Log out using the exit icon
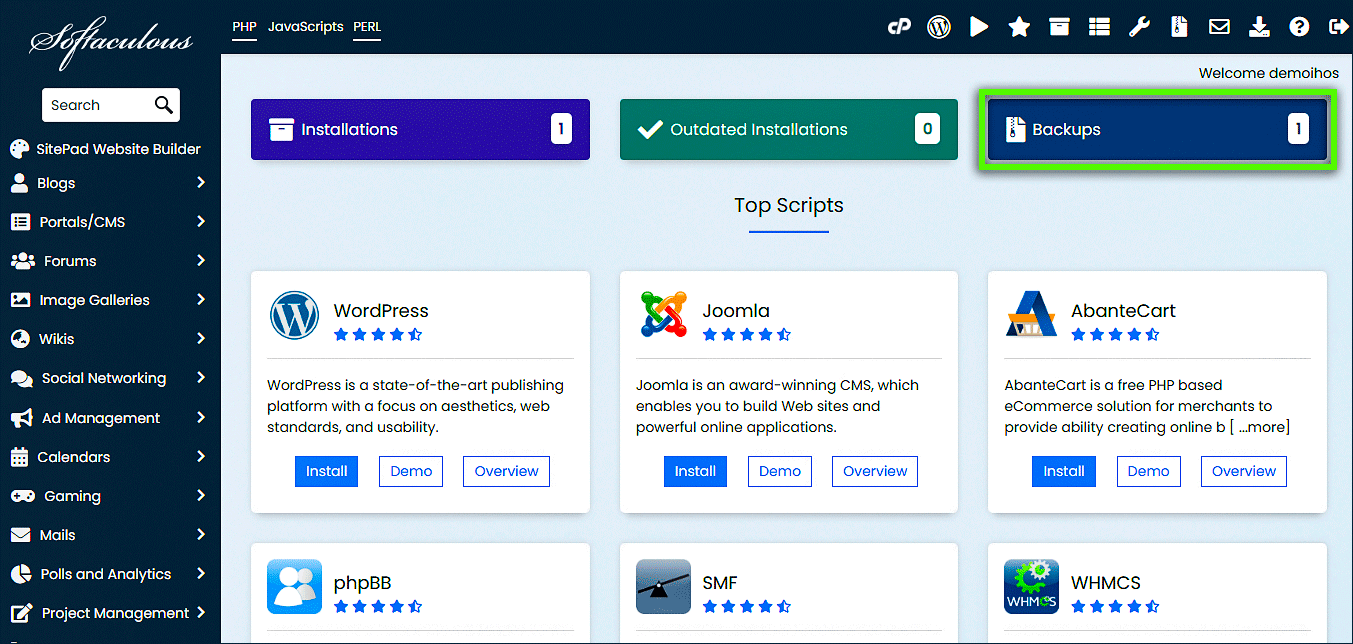The width and height of the screenshot is (1353, 644). (x=1338, y=26)
